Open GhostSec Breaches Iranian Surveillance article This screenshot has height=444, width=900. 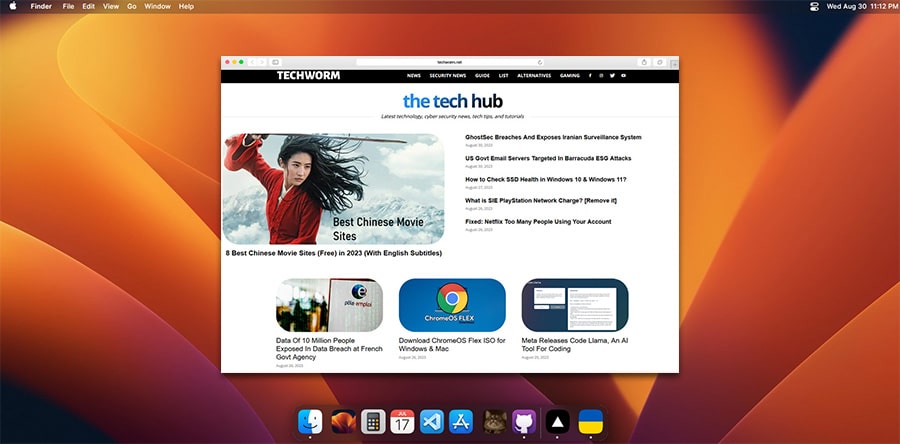[x=553, y=138]
